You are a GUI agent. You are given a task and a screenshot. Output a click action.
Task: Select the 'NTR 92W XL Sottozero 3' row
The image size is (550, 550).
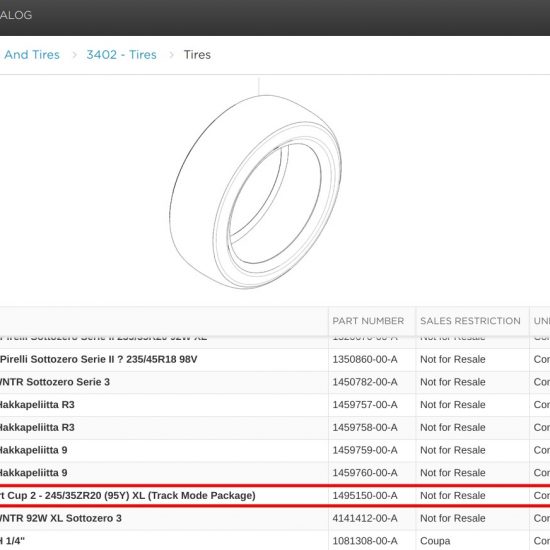coord(275,518)
